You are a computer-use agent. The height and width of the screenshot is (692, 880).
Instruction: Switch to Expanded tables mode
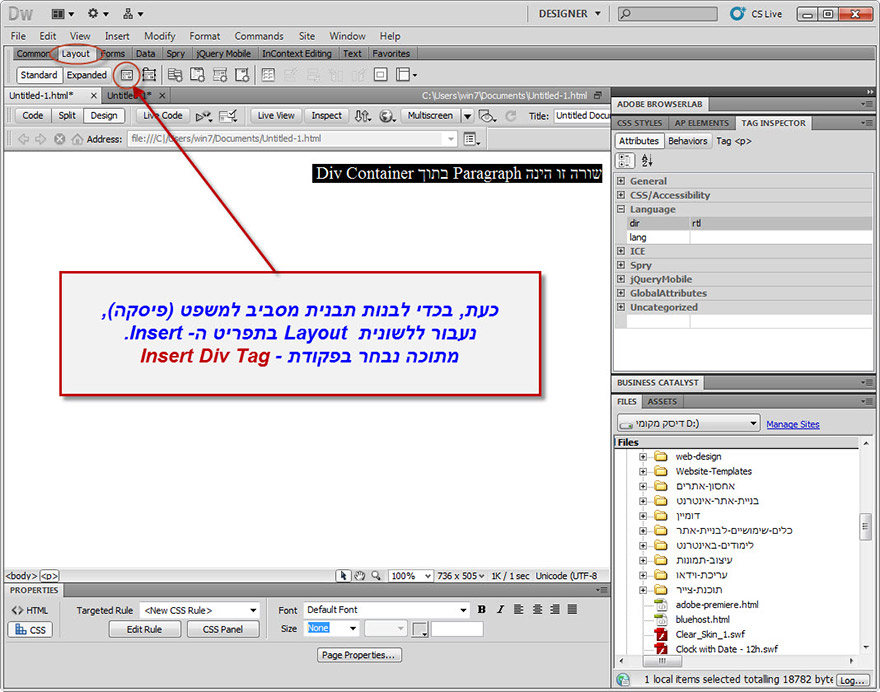pyautogui.click(x=86, y=75)
